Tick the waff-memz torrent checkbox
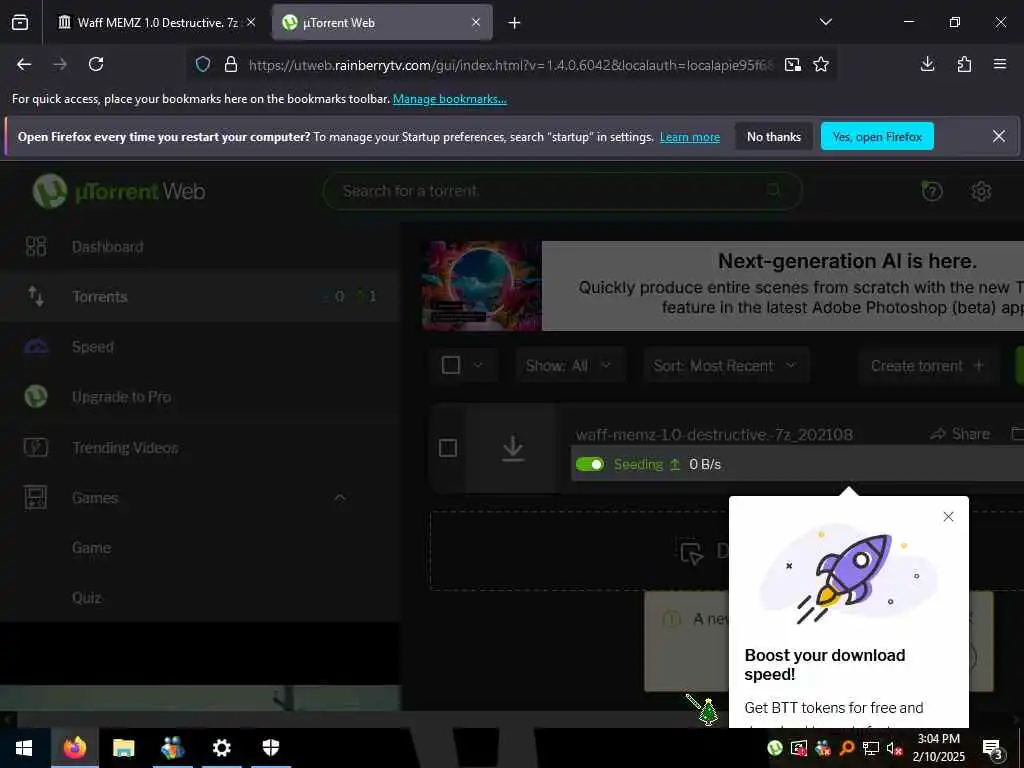Image resolution: width=1024 pixels, height=768 pixels. pos(448,448)
